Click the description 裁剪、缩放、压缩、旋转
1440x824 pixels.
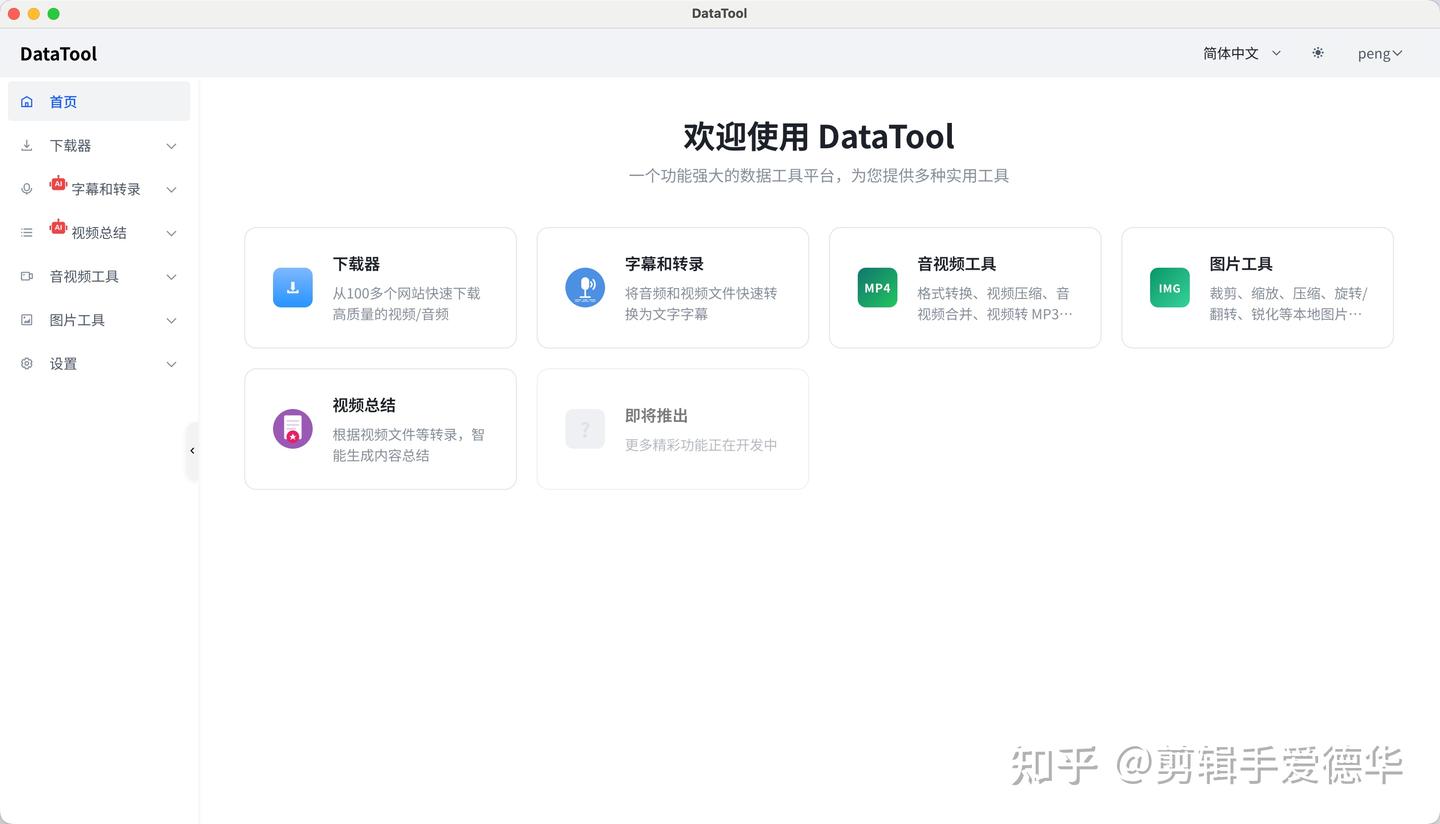click(1288, 304)
